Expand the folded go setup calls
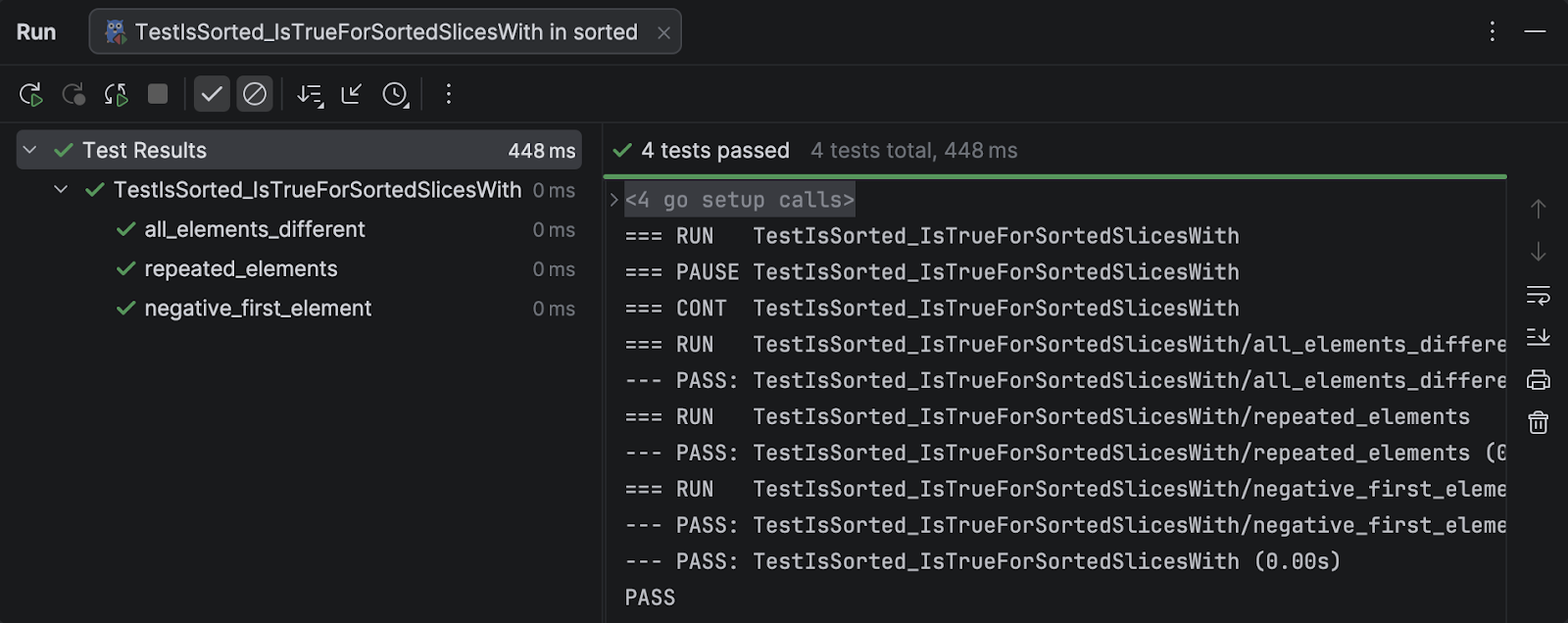 (x=614, y=200)
